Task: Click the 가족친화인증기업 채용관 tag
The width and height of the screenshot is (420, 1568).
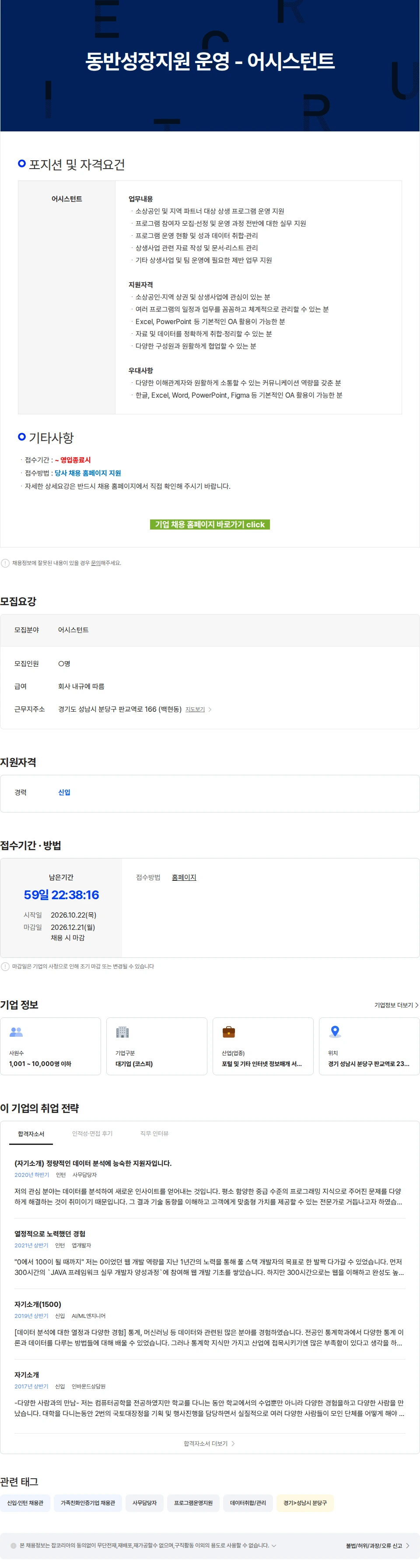Action: point(88,1503)
